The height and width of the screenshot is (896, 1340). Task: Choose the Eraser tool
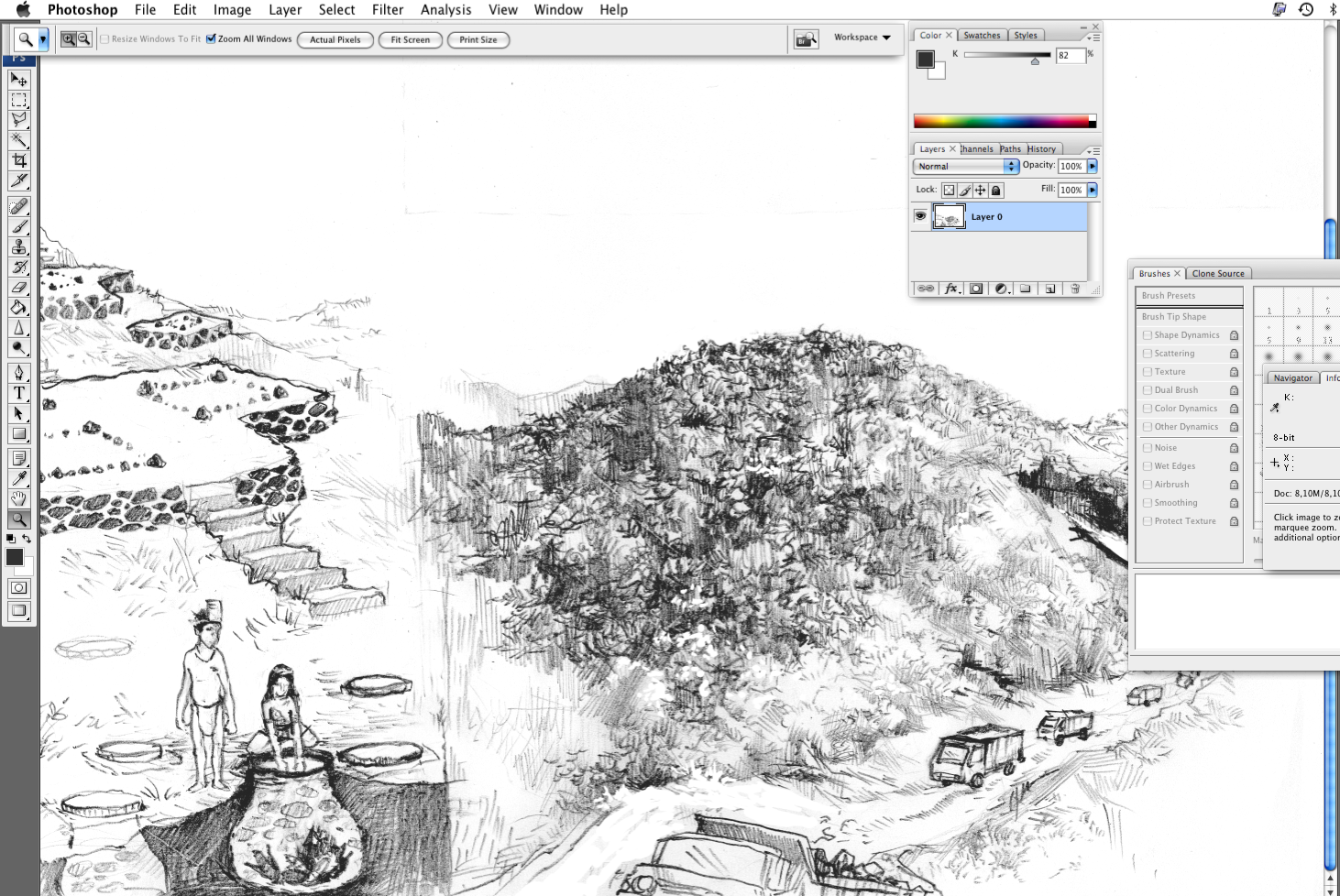19,287
